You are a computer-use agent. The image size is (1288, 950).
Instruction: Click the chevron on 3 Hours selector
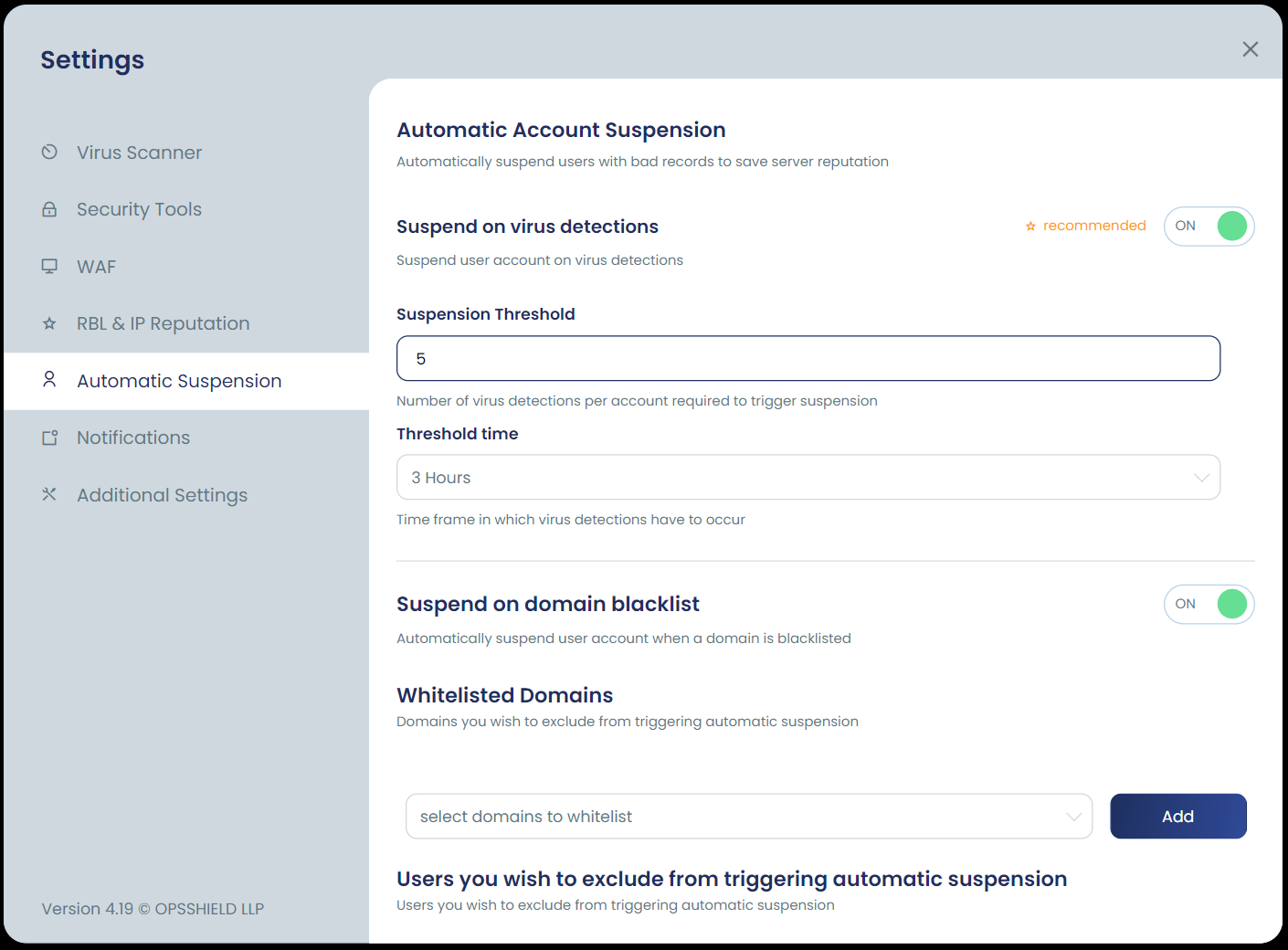1201,478
